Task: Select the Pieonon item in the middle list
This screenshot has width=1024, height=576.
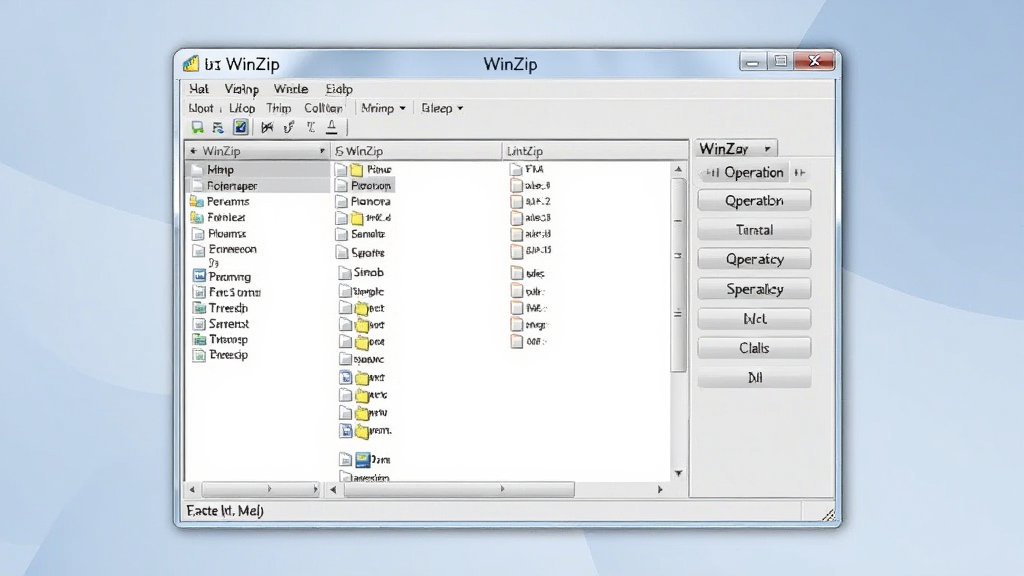Action: coord(371,185)
